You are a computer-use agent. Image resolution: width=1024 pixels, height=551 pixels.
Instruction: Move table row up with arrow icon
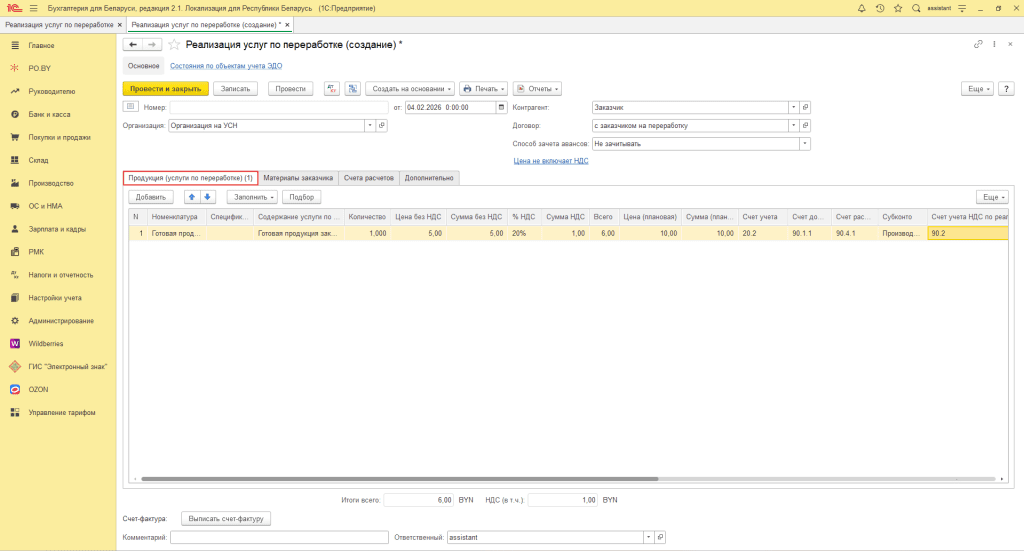(192, 197)
